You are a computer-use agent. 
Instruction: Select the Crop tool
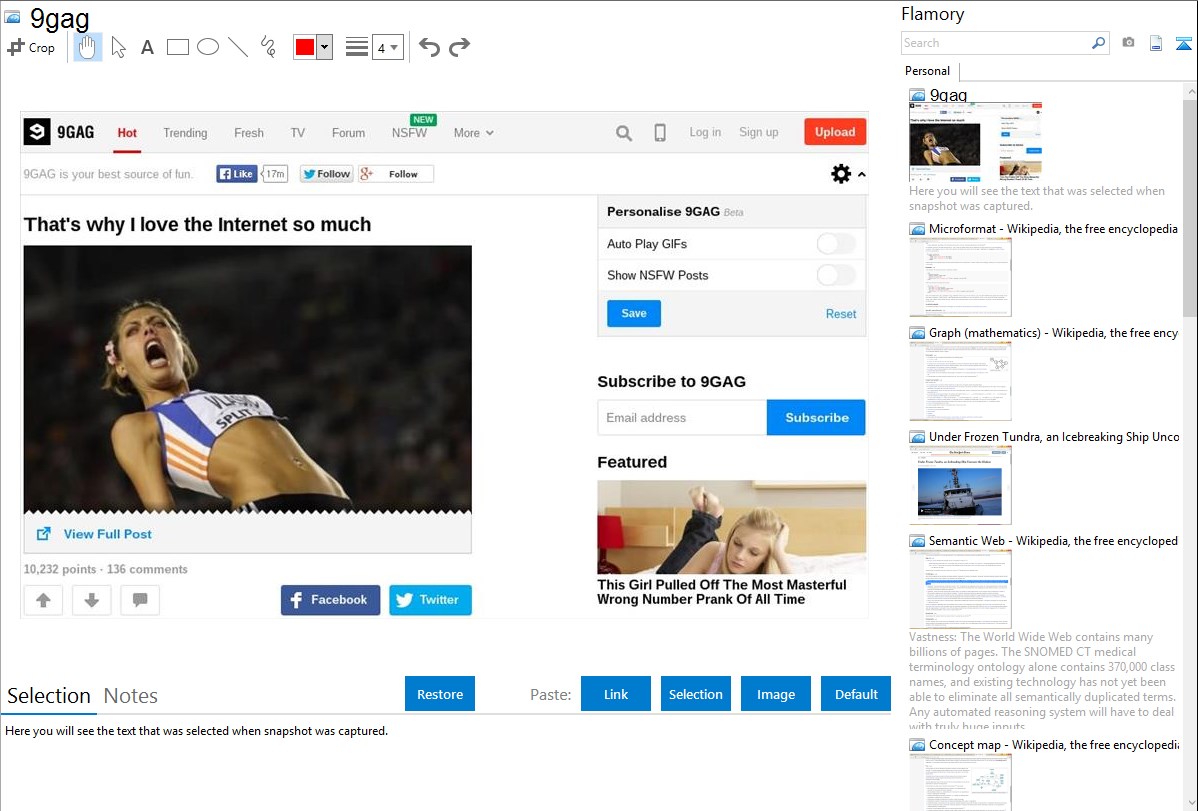coord(31,47)
